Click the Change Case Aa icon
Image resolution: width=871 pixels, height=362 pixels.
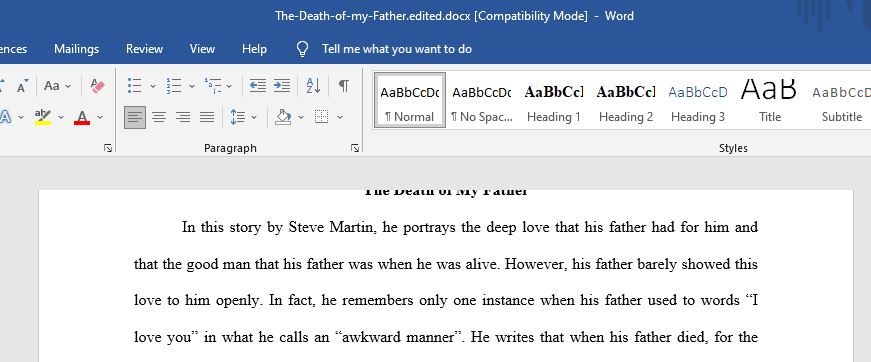52,86
